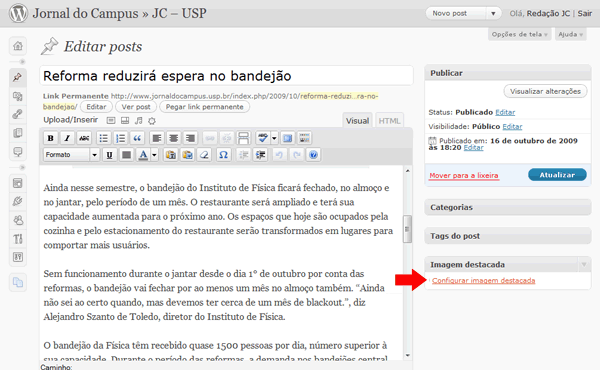Click the WordPress logo in the header

pyautogui.click(x=18, y=13)
